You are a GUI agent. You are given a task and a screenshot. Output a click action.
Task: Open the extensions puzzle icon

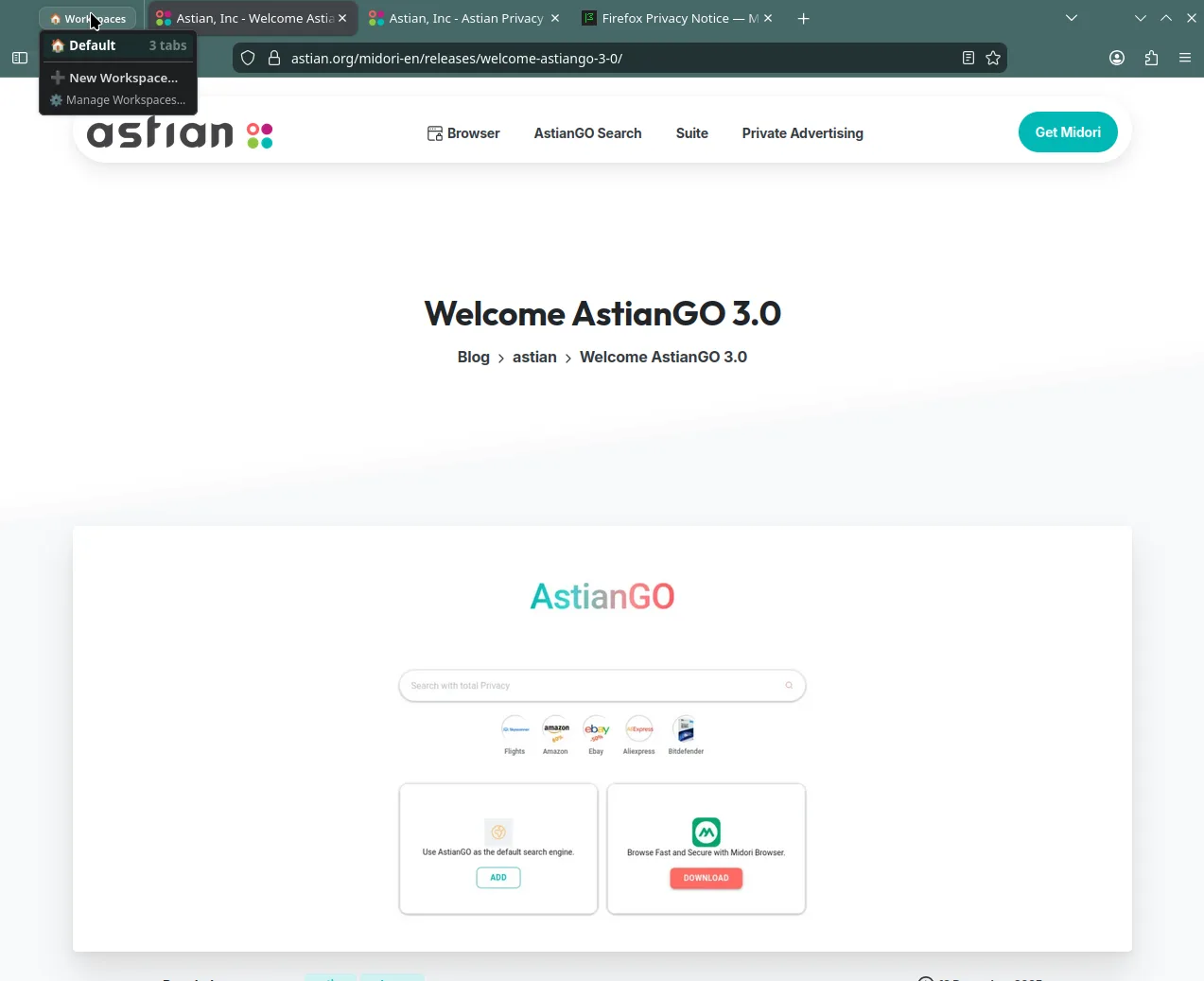(x=1151, y=58)
